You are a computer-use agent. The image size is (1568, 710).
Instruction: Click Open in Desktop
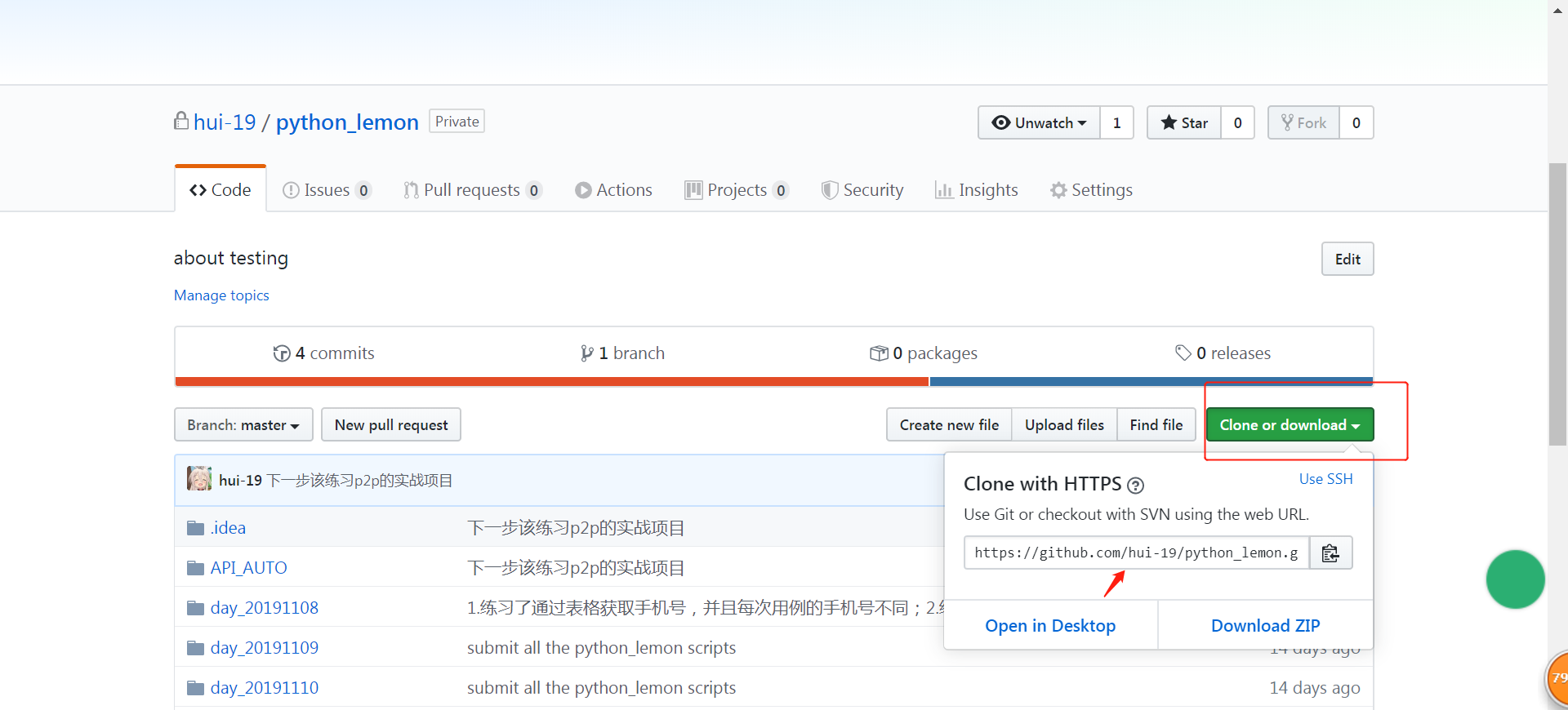[x=1050, y=625]
